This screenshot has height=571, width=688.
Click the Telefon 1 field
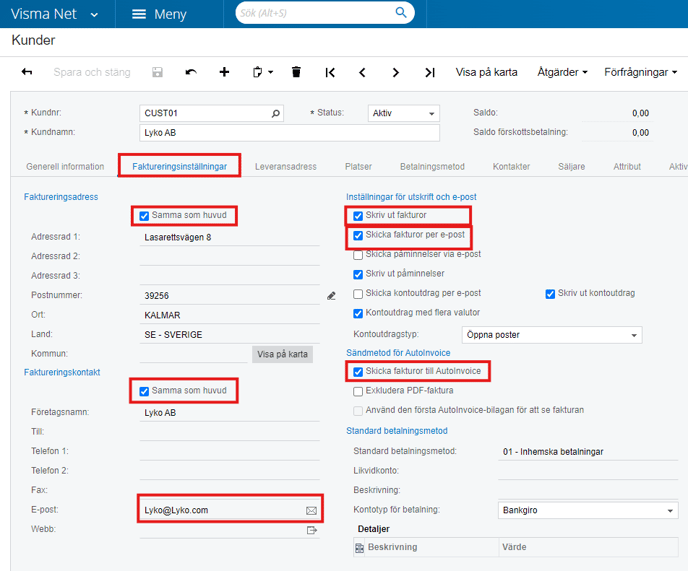pos(229,452)
